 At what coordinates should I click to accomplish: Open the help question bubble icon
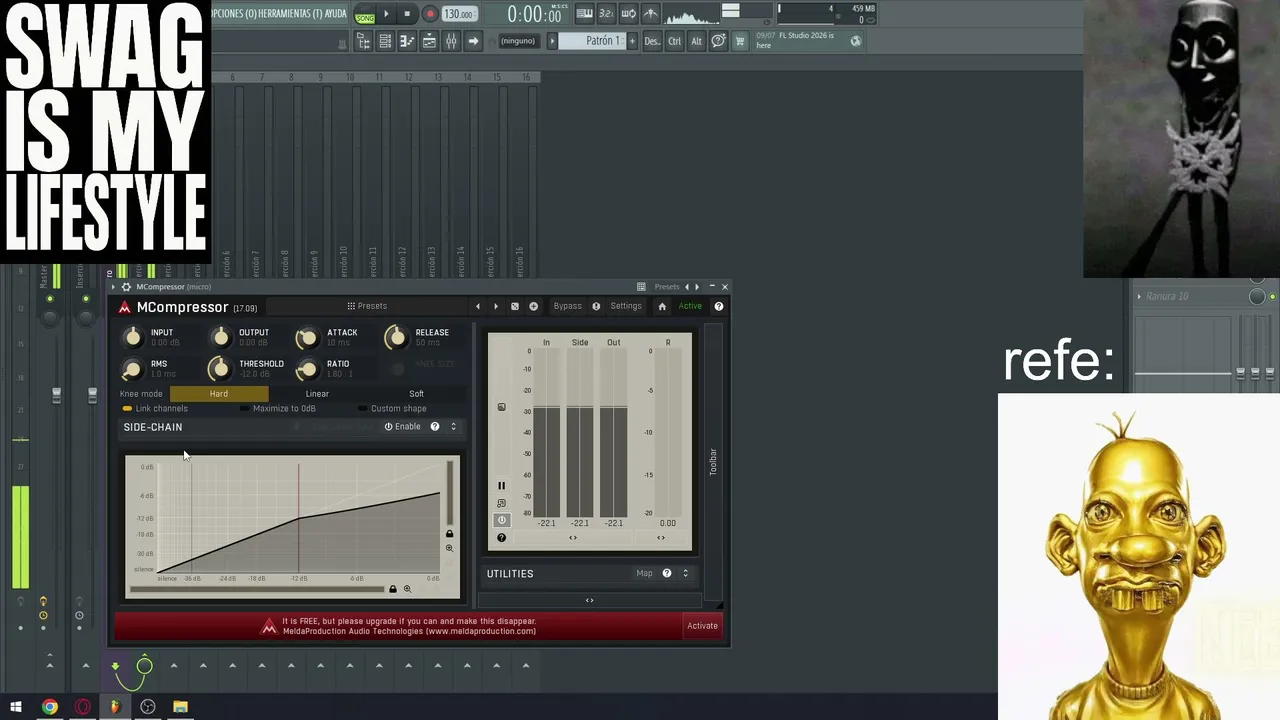pos(718,41)
